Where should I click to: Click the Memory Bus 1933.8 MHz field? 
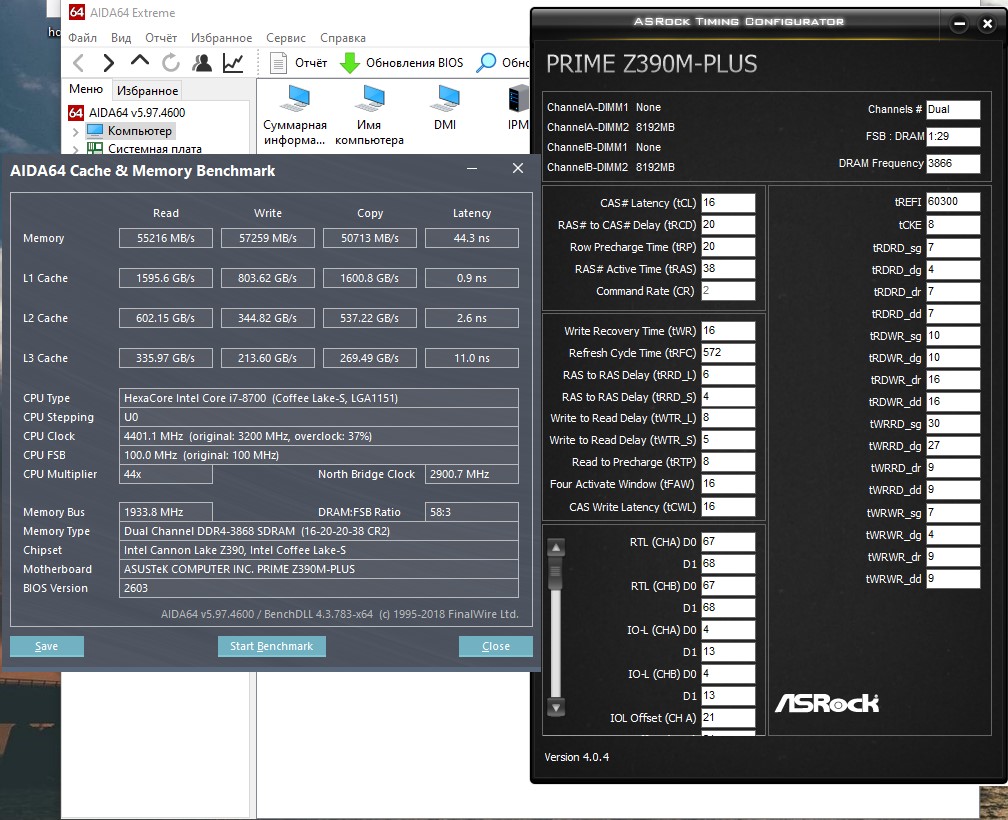pyautogui.click(x=166, y=512)
